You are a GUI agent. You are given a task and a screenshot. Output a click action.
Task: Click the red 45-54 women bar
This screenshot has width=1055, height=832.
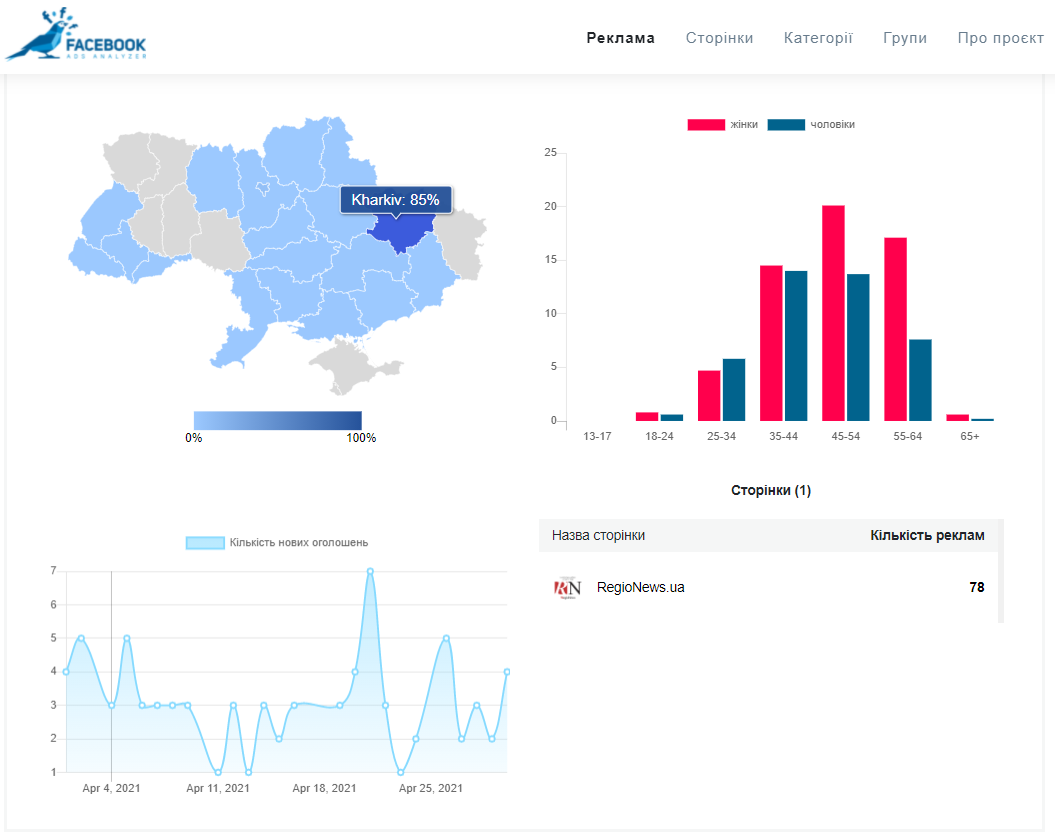point(833,313)
